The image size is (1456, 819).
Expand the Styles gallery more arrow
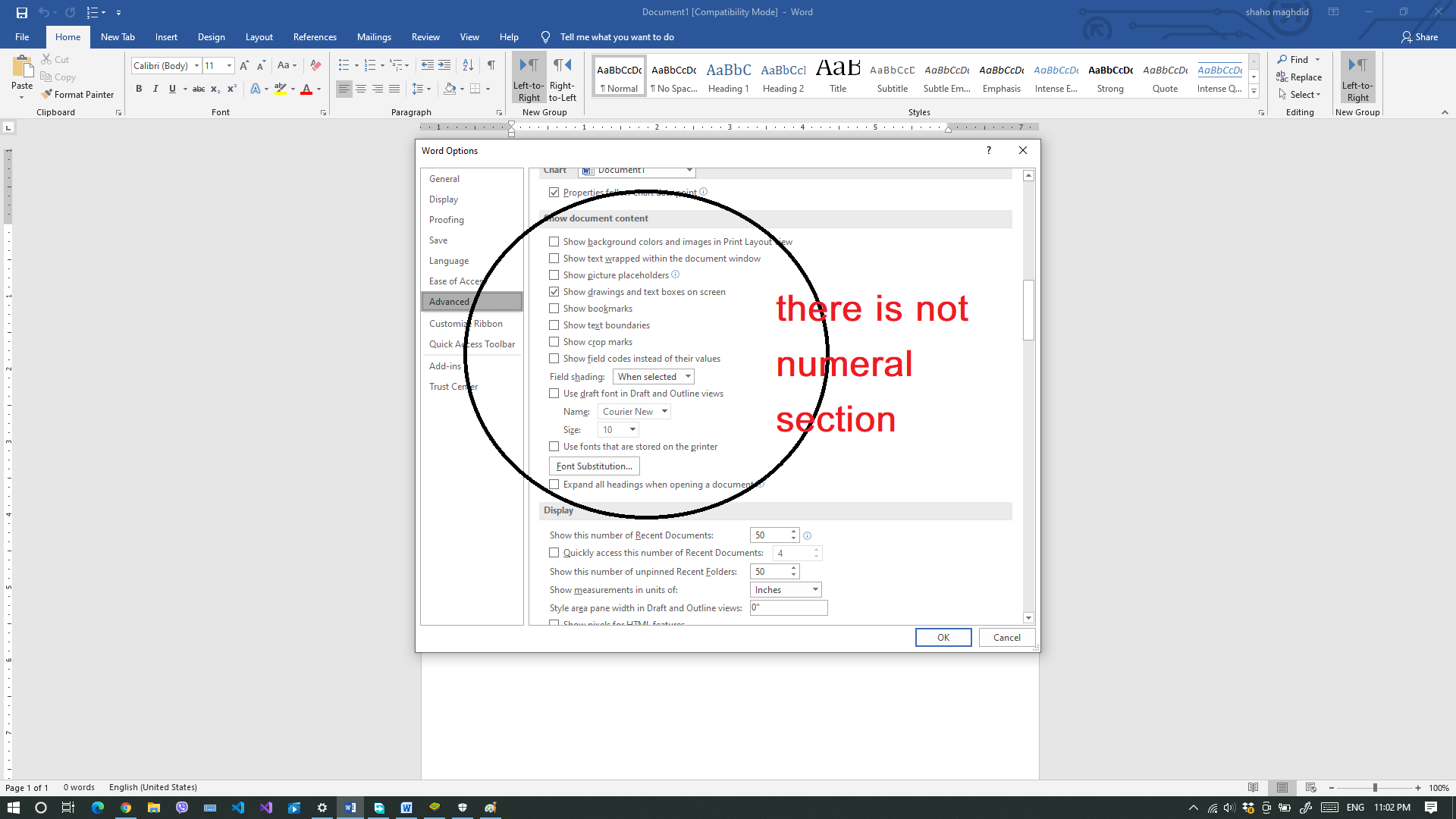[x=1254, y=92]
